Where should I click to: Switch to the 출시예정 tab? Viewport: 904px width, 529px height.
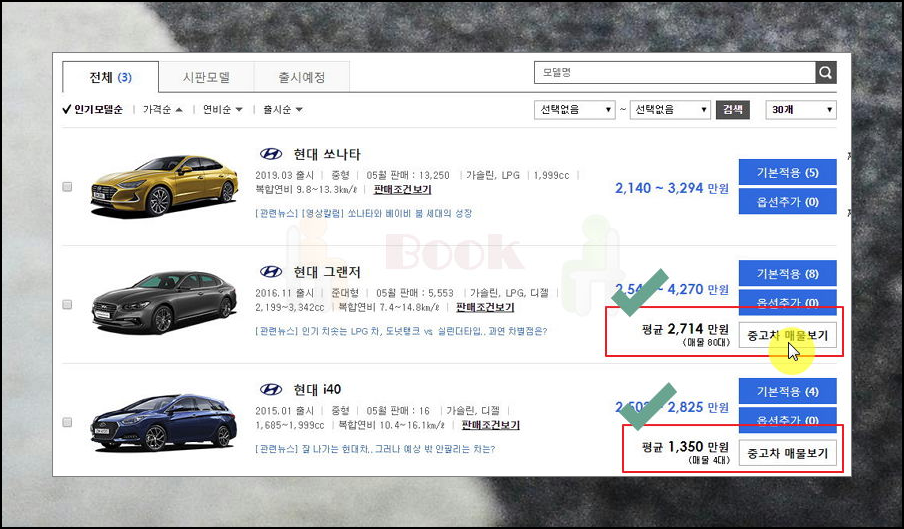click(x=302, y=77)
